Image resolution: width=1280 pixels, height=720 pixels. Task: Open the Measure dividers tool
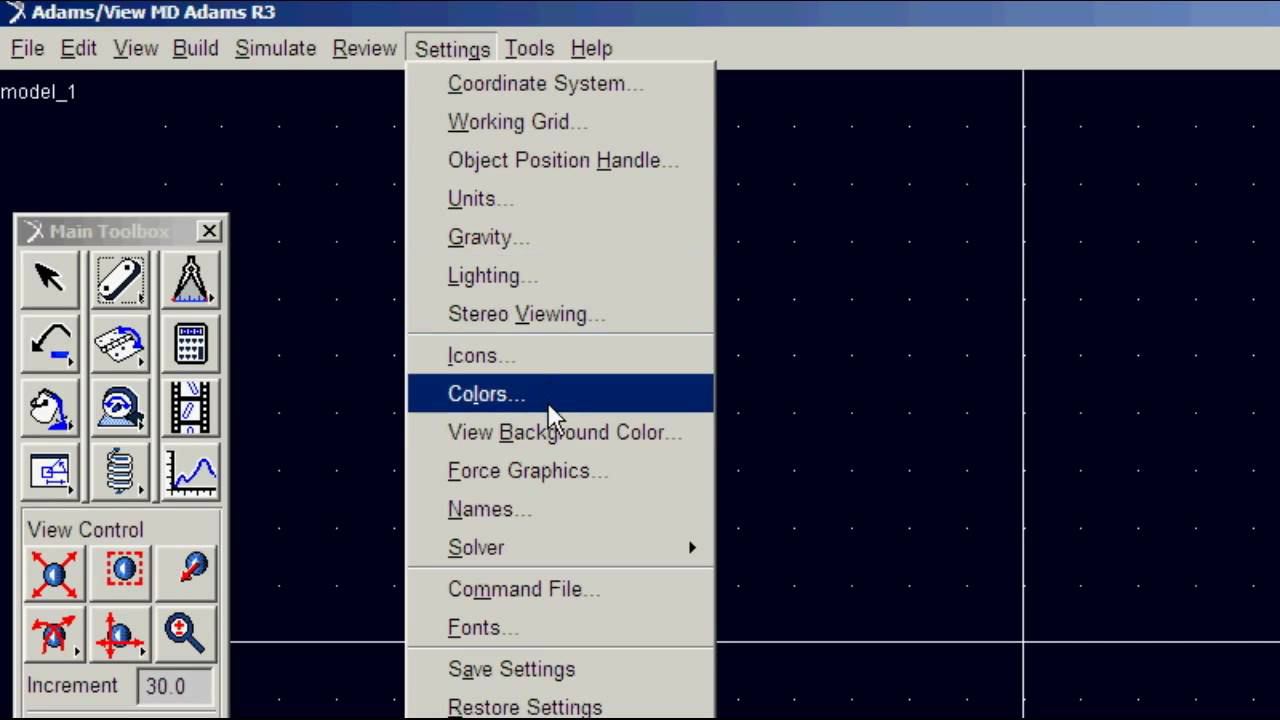(190, 279)
